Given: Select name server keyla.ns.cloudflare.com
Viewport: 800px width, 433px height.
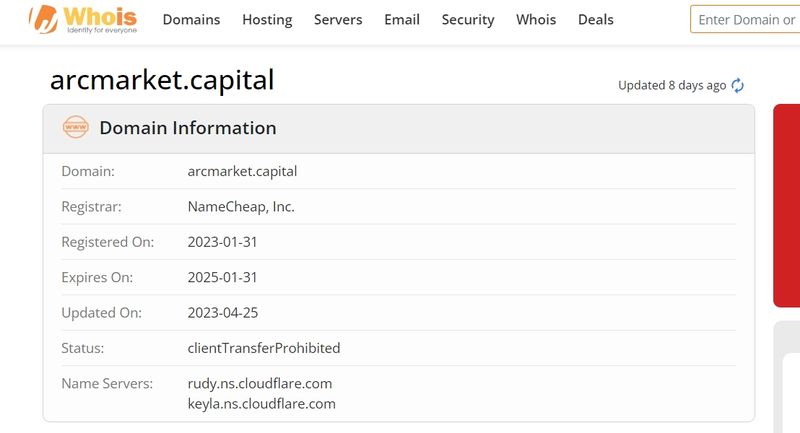Looking at the screenshot, I should click(262, 404).
